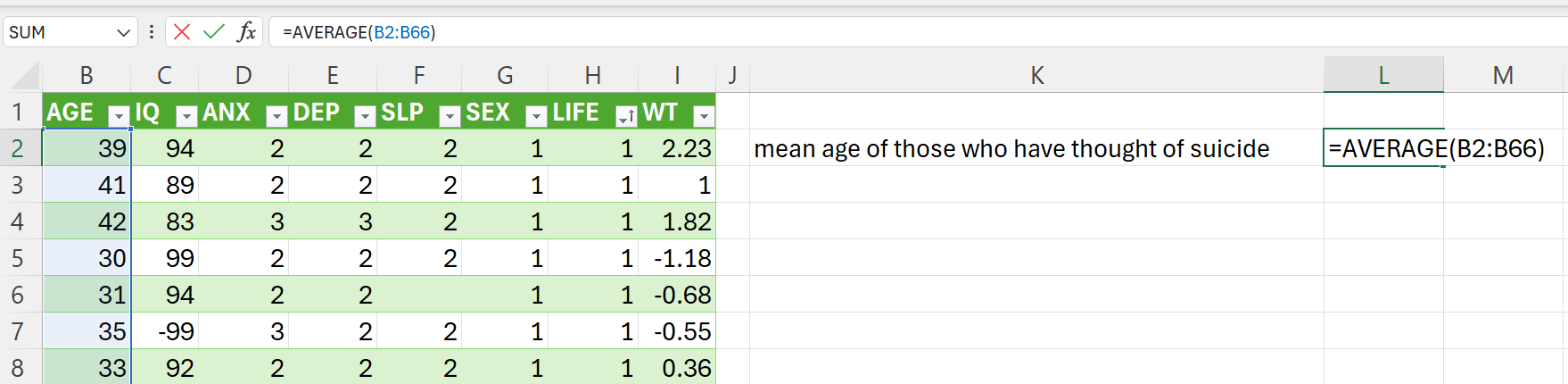Confirm the formula with the checkmark icon
Screen dimensions: 1568x384
point(214,32)
